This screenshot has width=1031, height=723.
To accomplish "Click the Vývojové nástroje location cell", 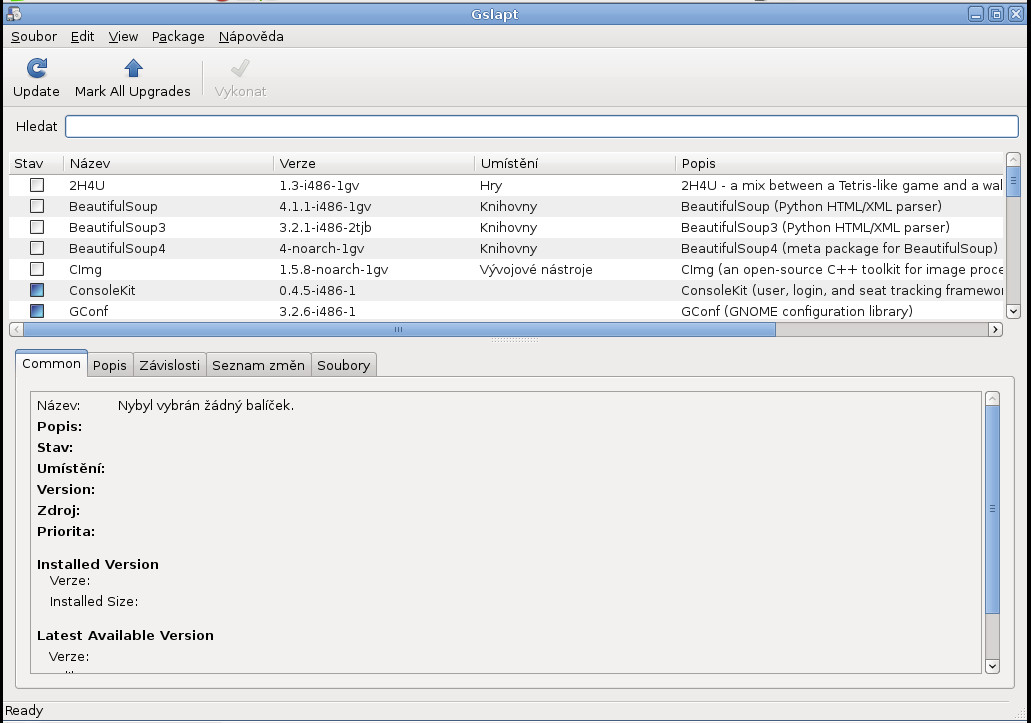I will pos(536,269).
